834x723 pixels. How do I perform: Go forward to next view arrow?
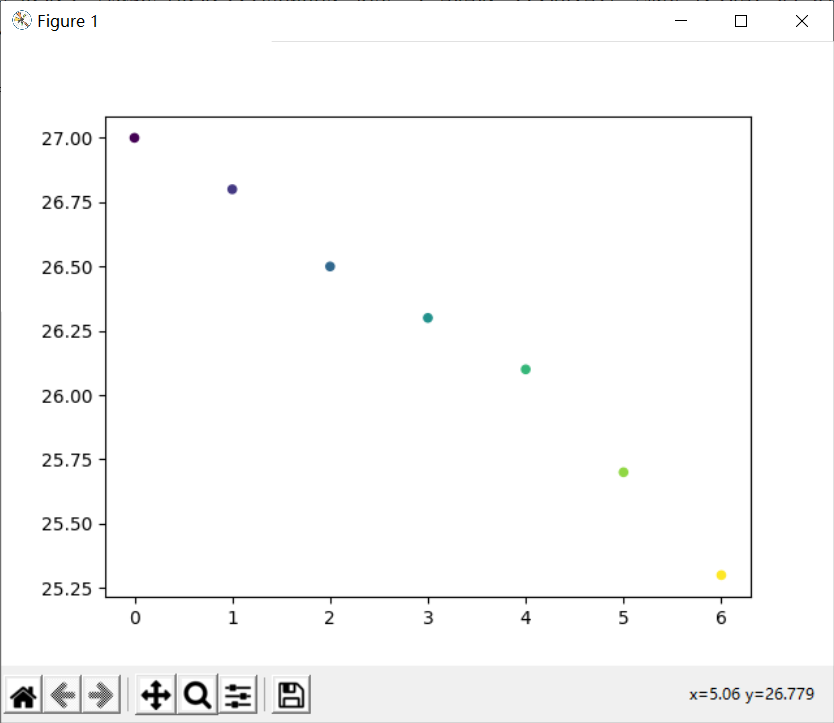101,695
